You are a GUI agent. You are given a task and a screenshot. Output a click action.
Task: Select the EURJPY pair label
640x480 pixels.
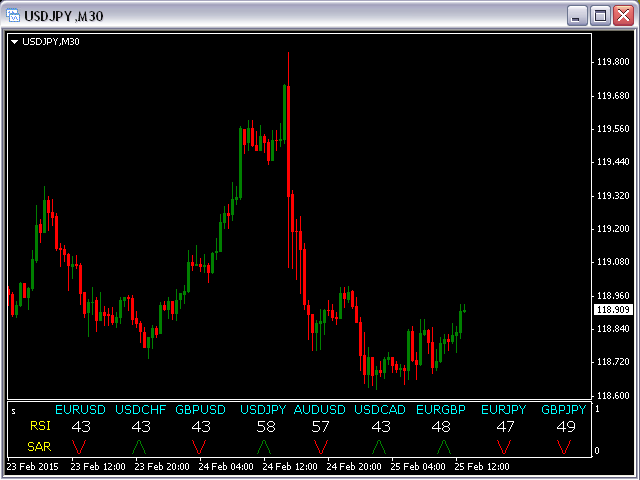click(x=504, y=409)
